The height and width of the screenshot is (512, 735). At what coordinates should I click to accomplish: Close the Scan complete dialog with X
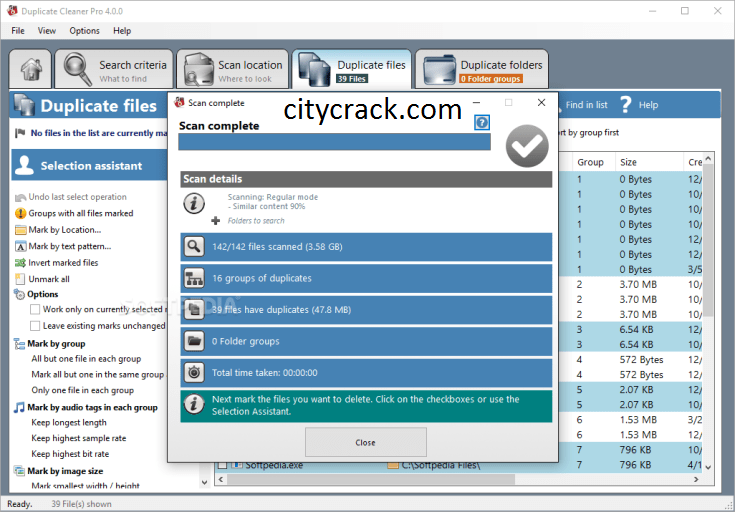pyautogui.click(x=541, y=103)
